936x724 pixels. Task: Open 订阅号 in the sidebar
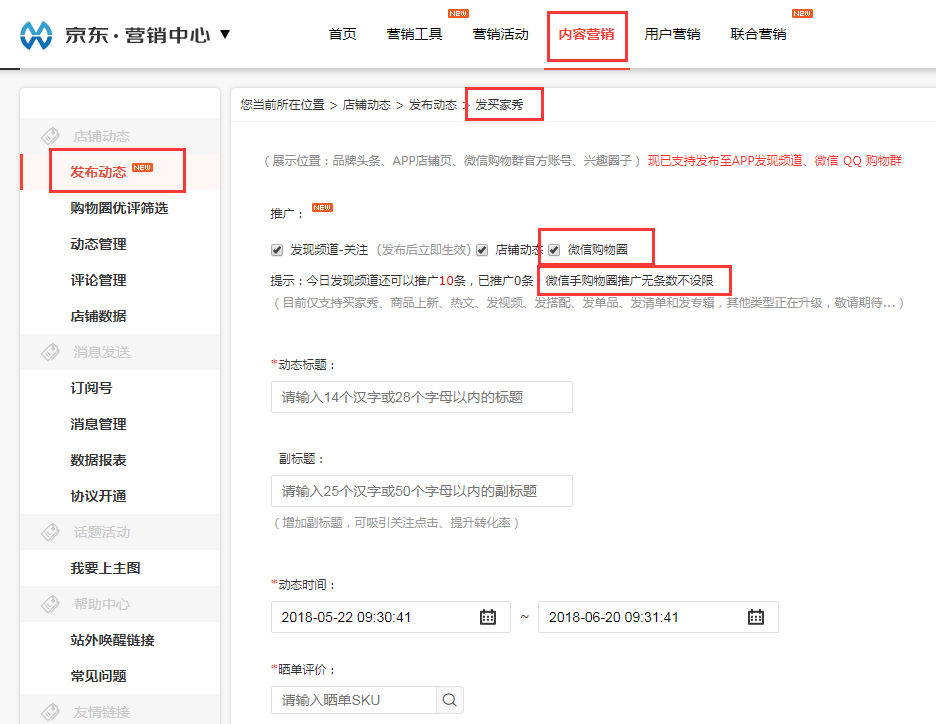tap(91, 388)
